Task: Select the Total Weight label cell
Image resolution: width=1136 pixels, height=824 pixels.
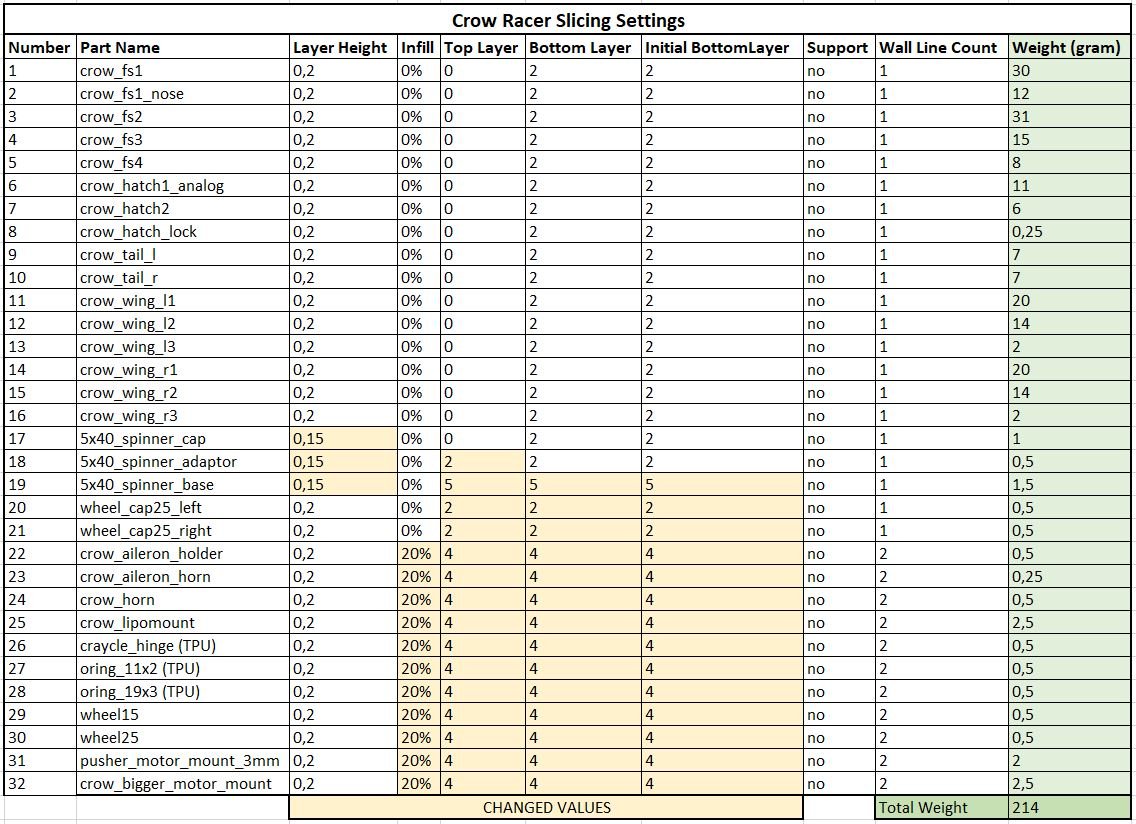Action: click(941, 807)
